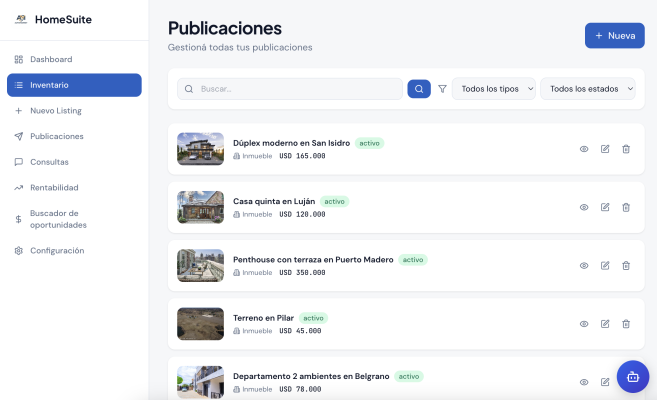657x400 pixels.
Task: Click the price USD 165.000
Action: (x=303, y=156)
